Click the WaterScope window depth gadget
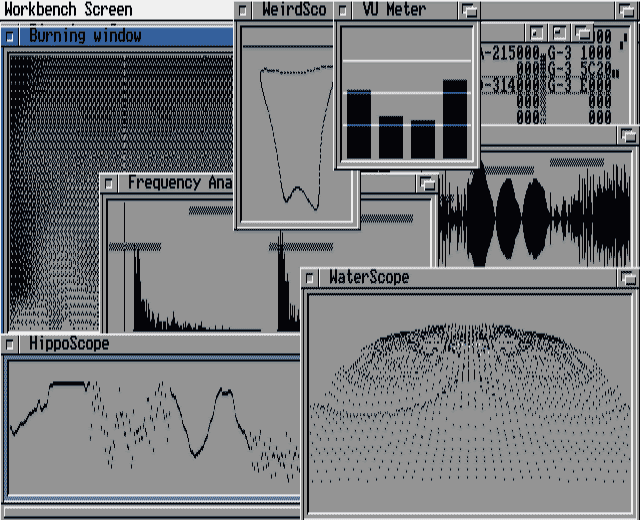The image size is (640, 520). tap(628, 277)
